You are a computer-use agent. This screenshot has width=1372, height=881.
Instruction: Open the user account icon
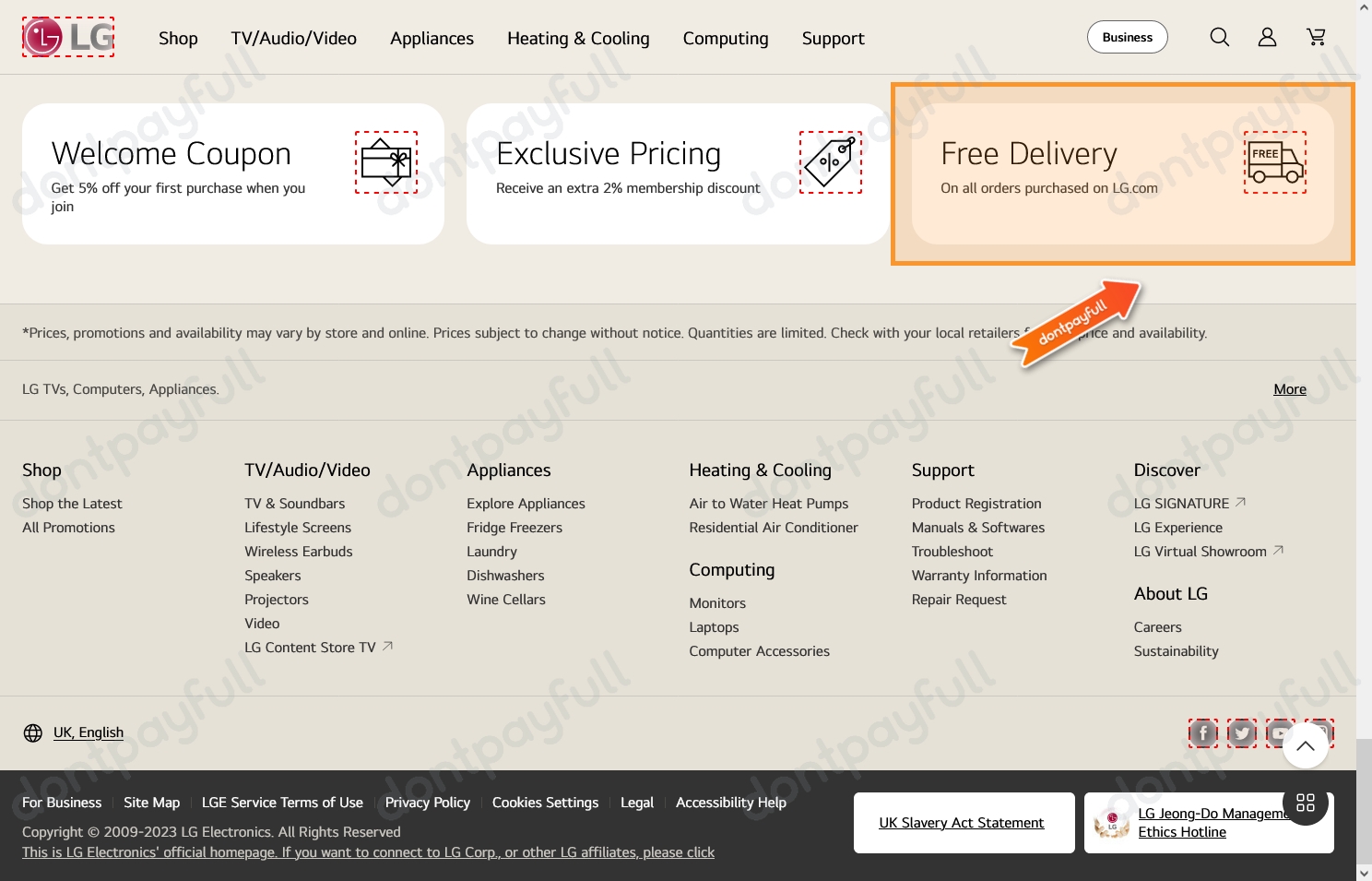point(1267,37)
